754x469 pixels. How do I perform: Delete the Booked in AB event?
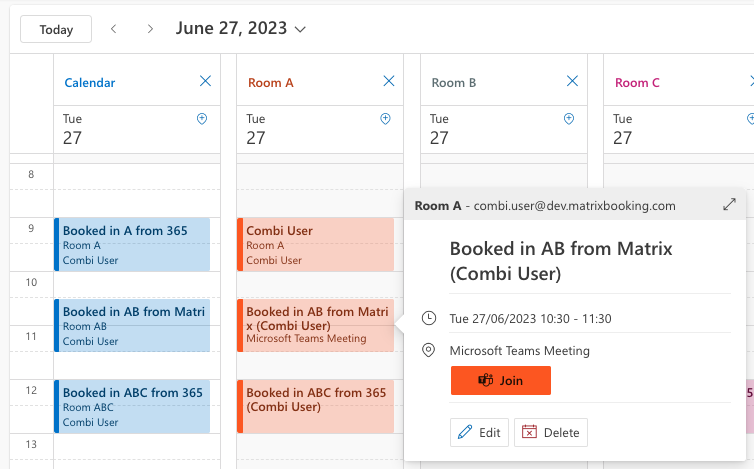pos(550,432)
